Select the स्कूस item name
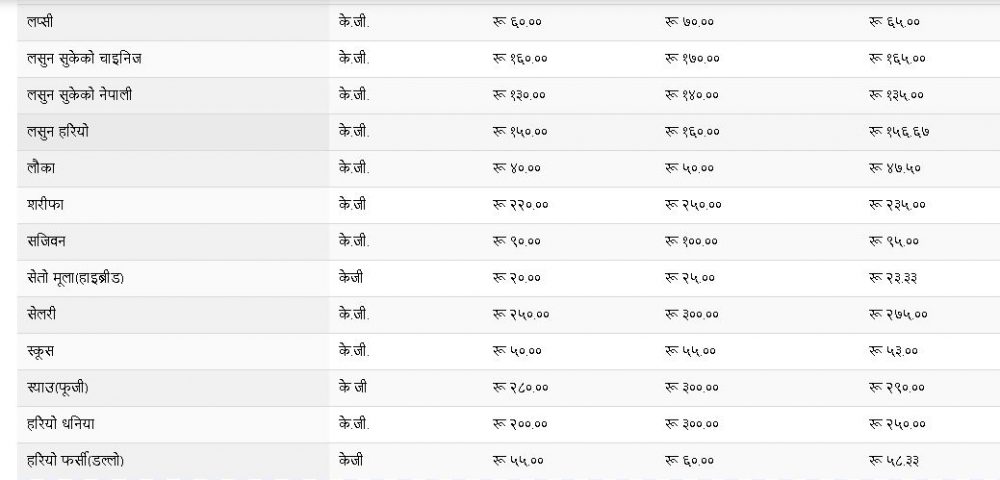The width and height of the screenshot is (1000, 480). 44,351
